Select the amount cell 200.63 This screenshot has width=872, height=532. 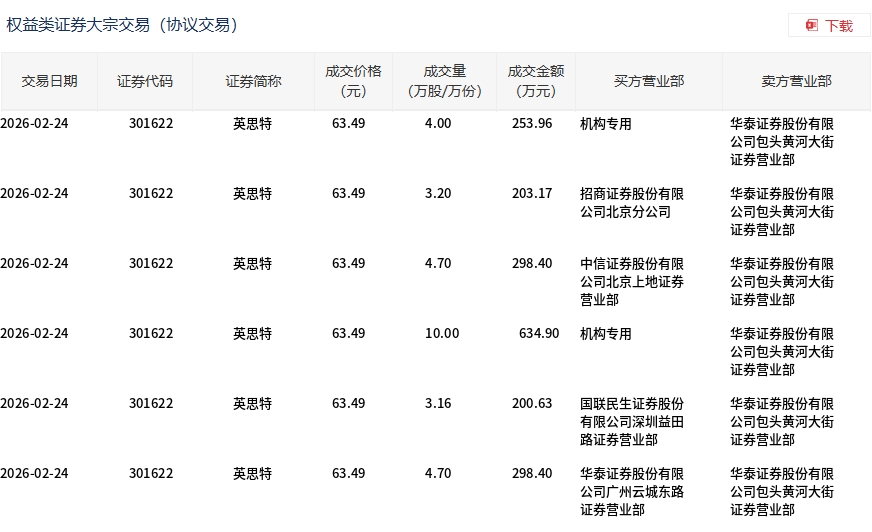(532, 404)
